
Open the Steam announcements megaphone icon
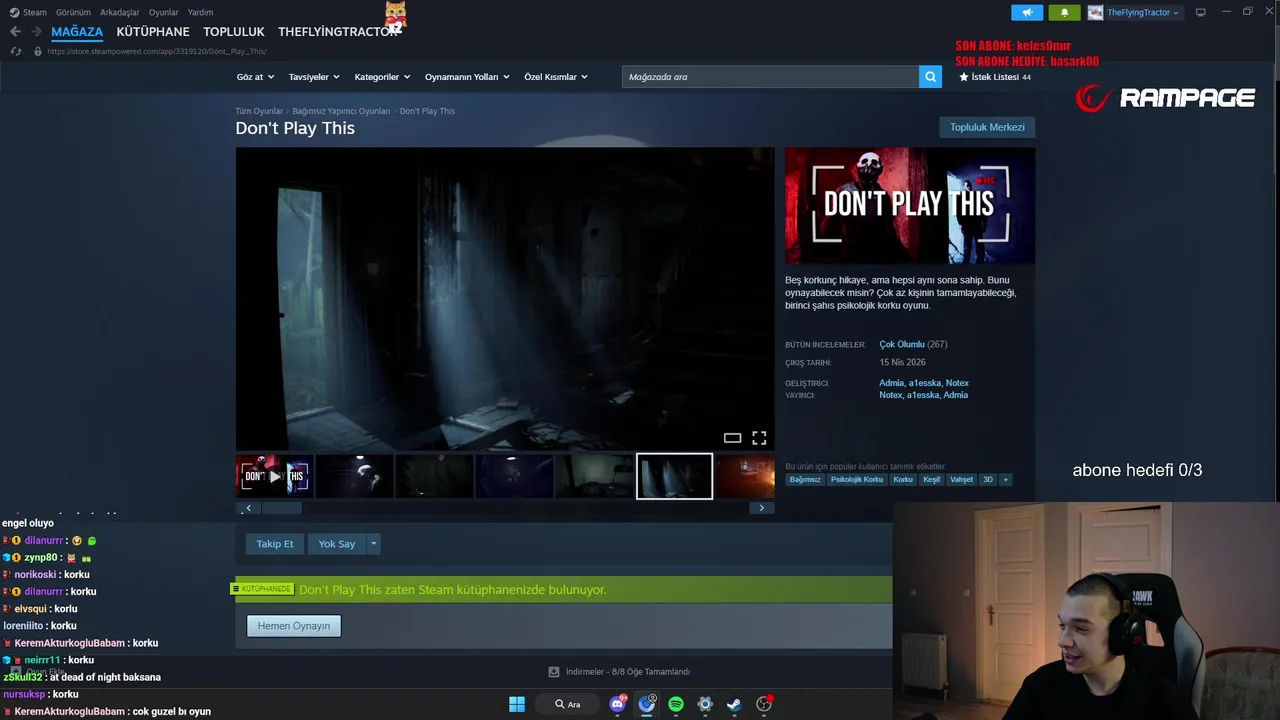click(1027, 12)
